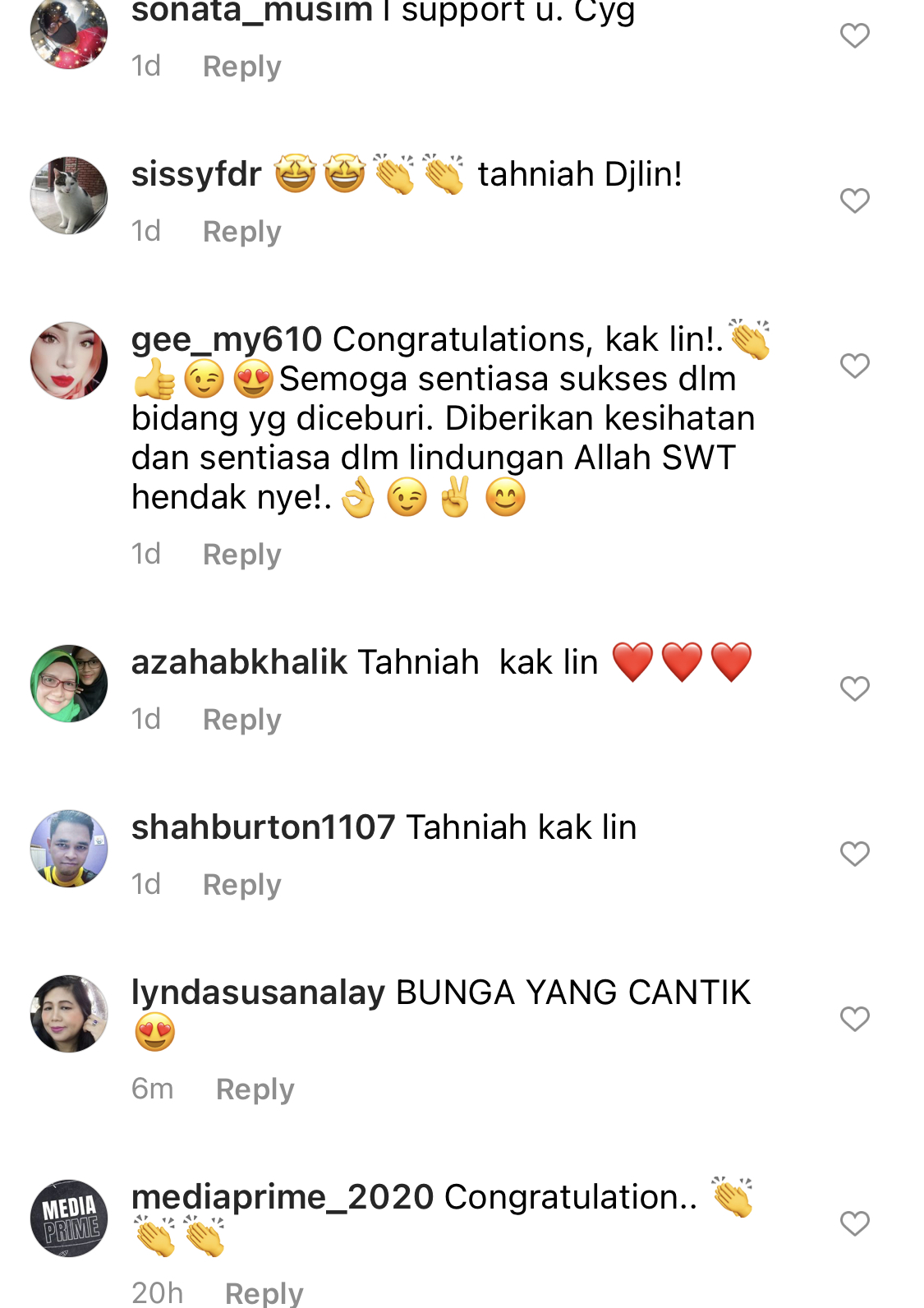This screenshot has height=1308, width=924.
Task: Like lyndasusanalay's BUNGA YANG CANTIK comment
Action: click(854, 1019)
